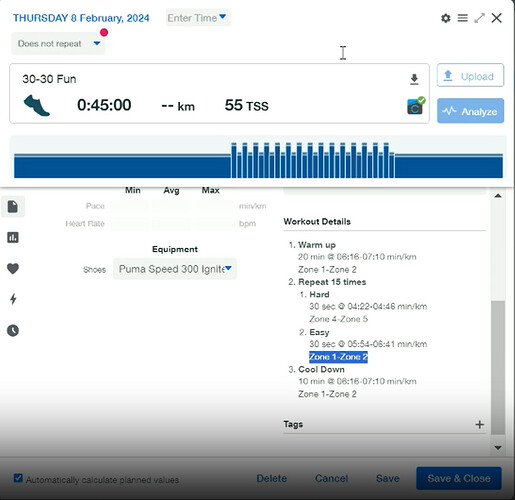The width and height of the screenshot is (515, 500).
Task: Open the bar chart sidebar icon
Action: (x=13, y=237)
